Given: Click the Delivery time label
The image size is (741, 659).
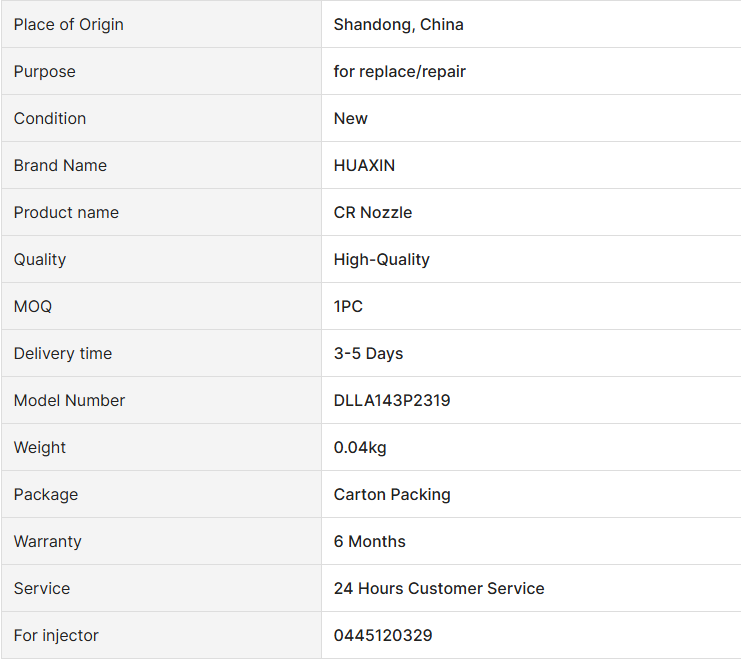Looking at the screenshot, I should coord(62,354).
